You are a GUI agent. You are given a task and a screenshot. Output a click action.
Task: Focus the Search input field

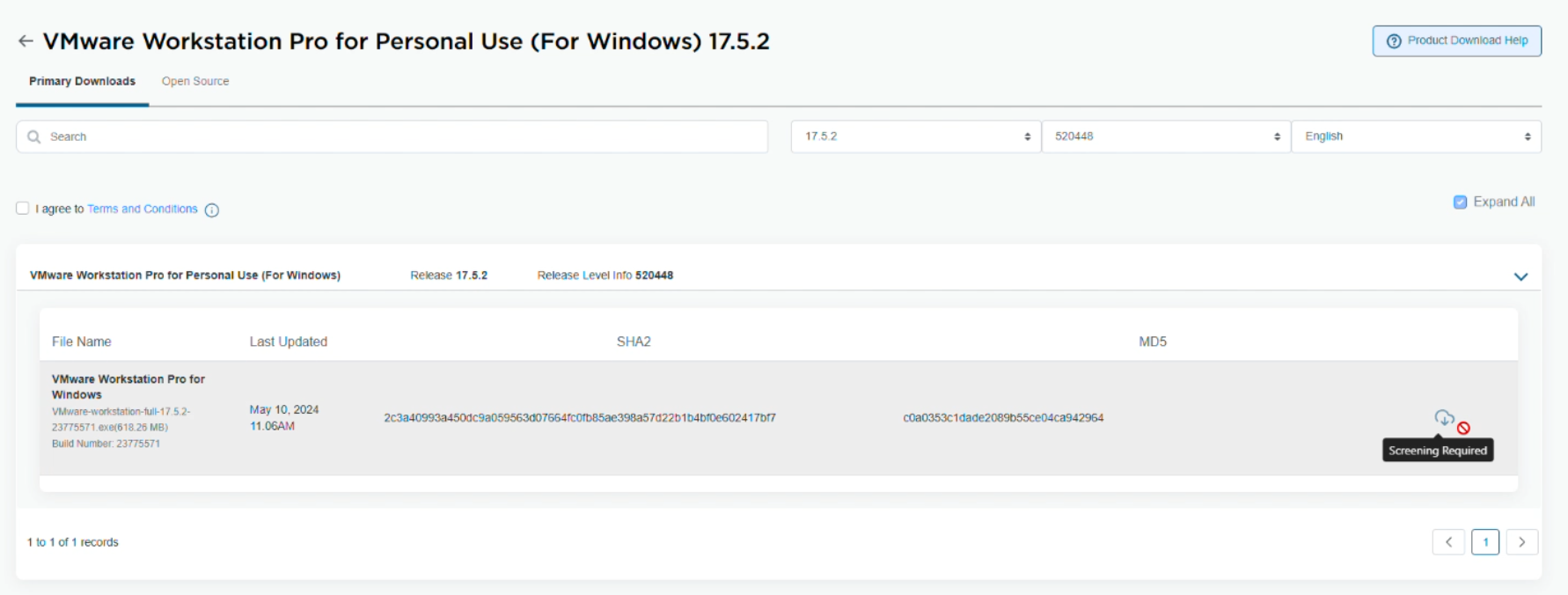(392, 136)
